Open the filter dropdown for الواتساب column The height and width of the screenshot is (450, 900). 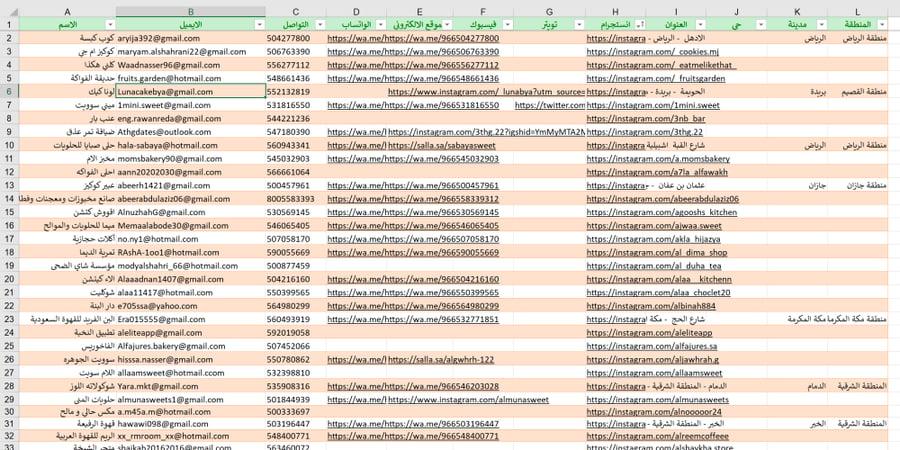[x=380, y=24]
